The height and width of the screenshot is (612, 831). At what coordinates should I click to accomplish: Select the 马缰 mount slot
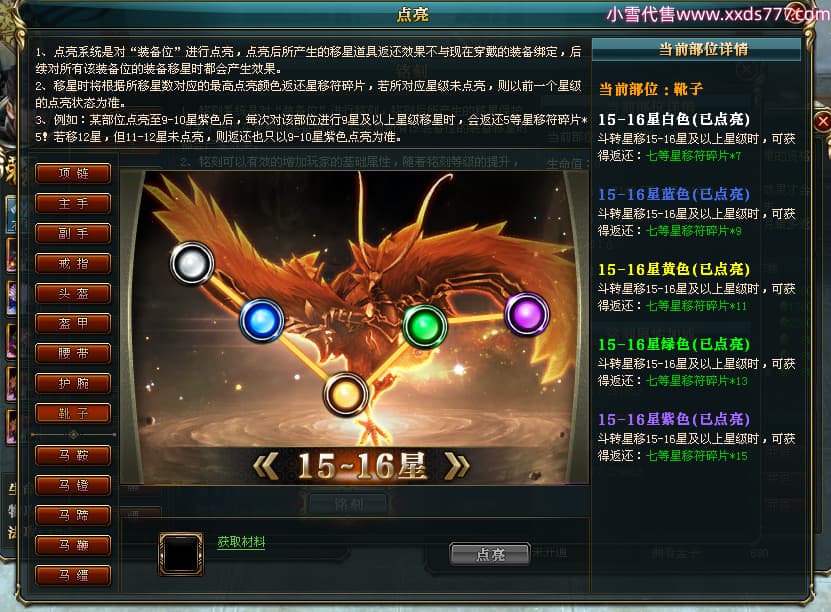[x=73, y=575]
